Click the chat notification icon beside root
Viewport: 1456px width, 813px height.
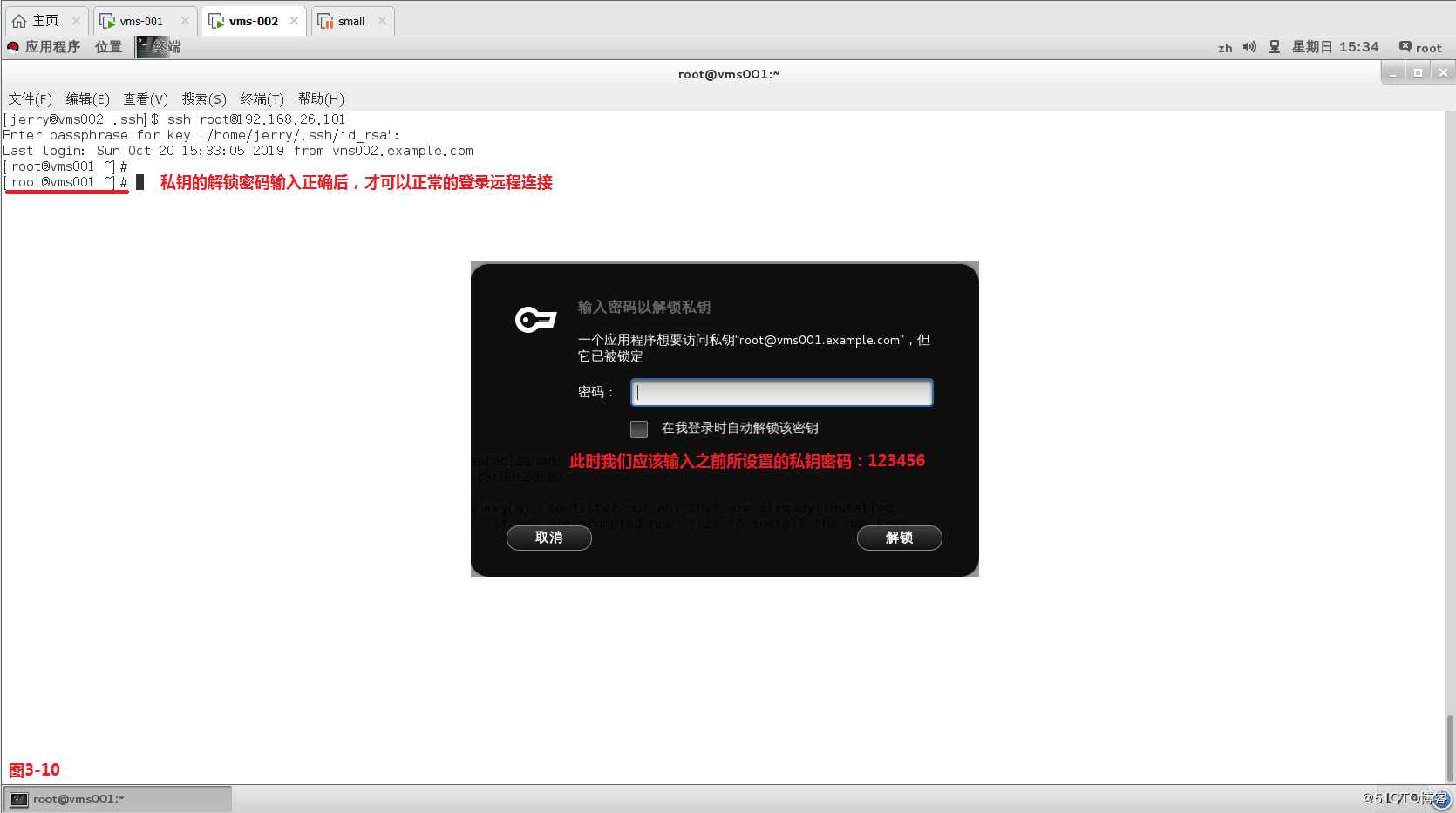tap(1404, 47)
